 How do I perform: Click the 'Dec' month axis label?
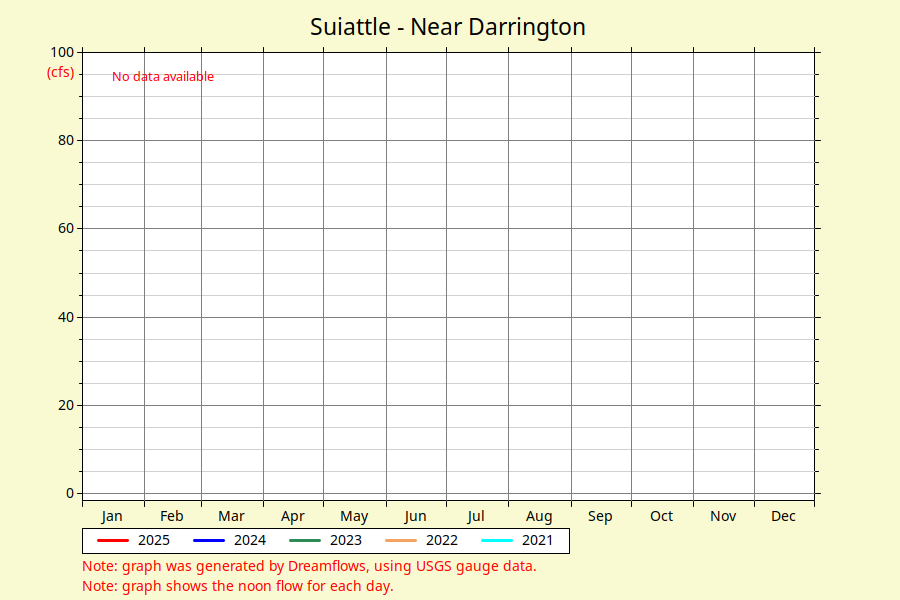tap(783, 516)
